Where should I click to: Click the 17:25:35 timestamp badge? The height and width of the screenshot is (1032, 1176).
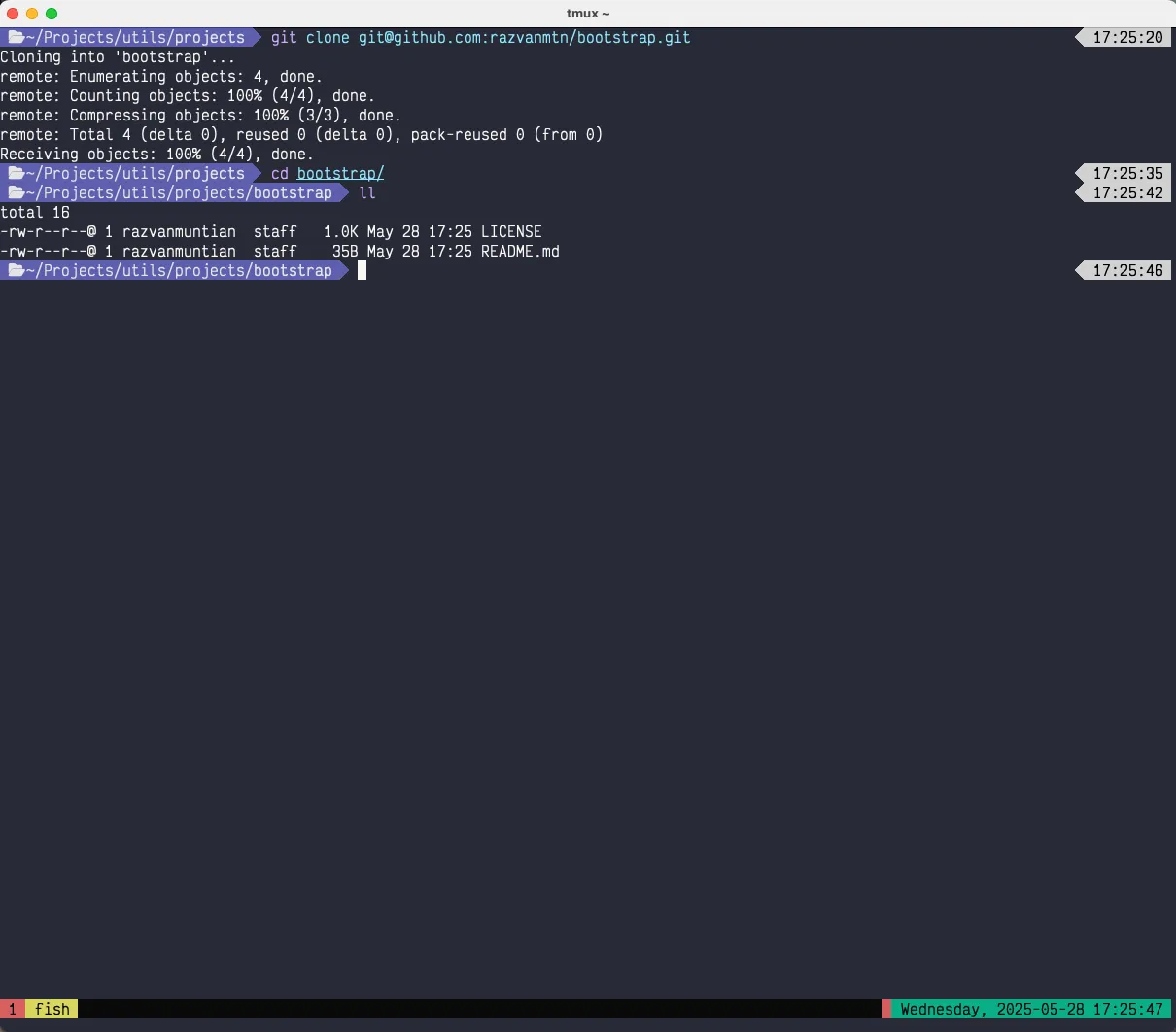tap(1127, 174)
